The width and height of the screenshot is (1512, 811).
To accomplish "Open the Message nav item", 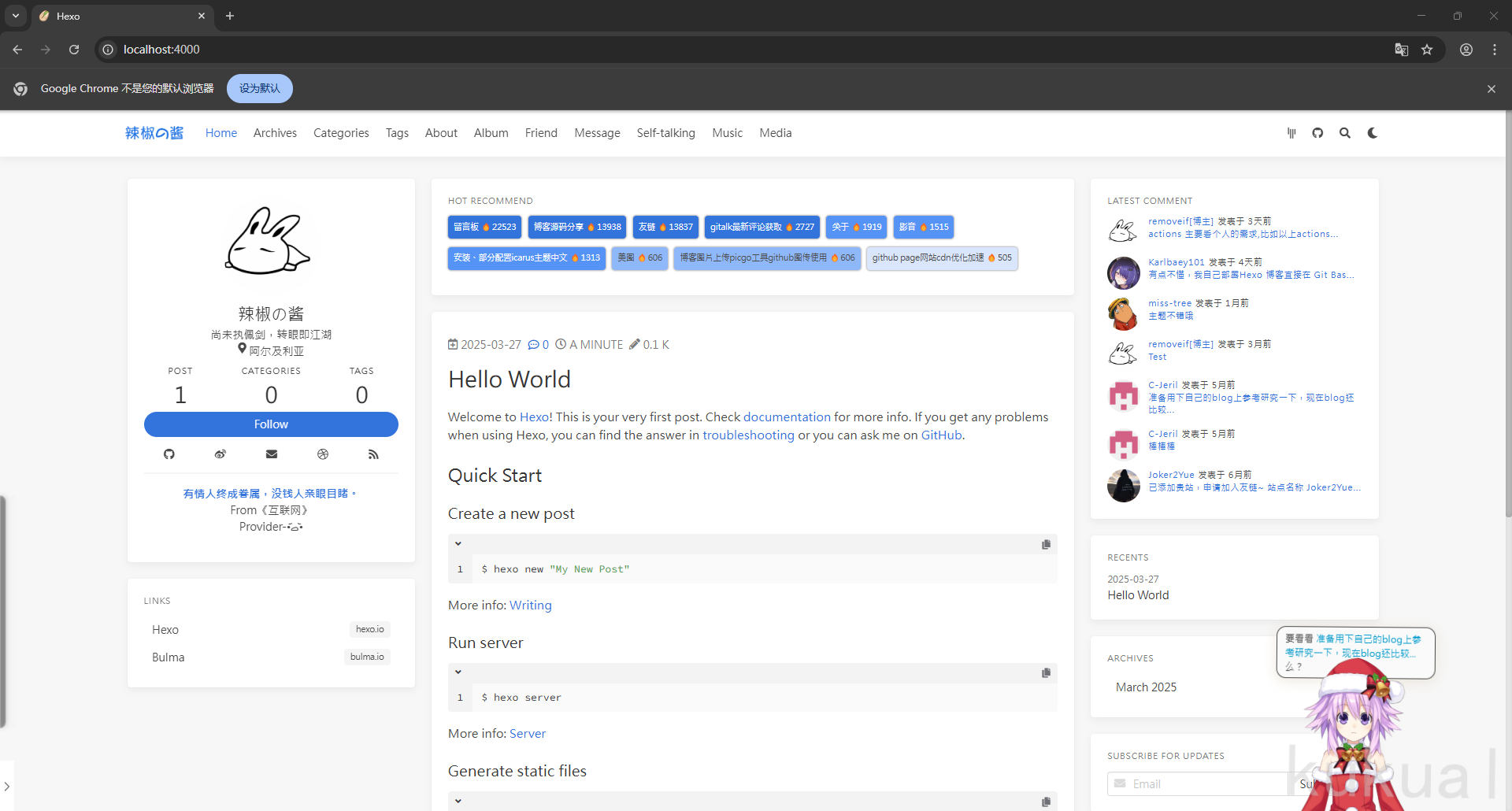I will (597, 133).
